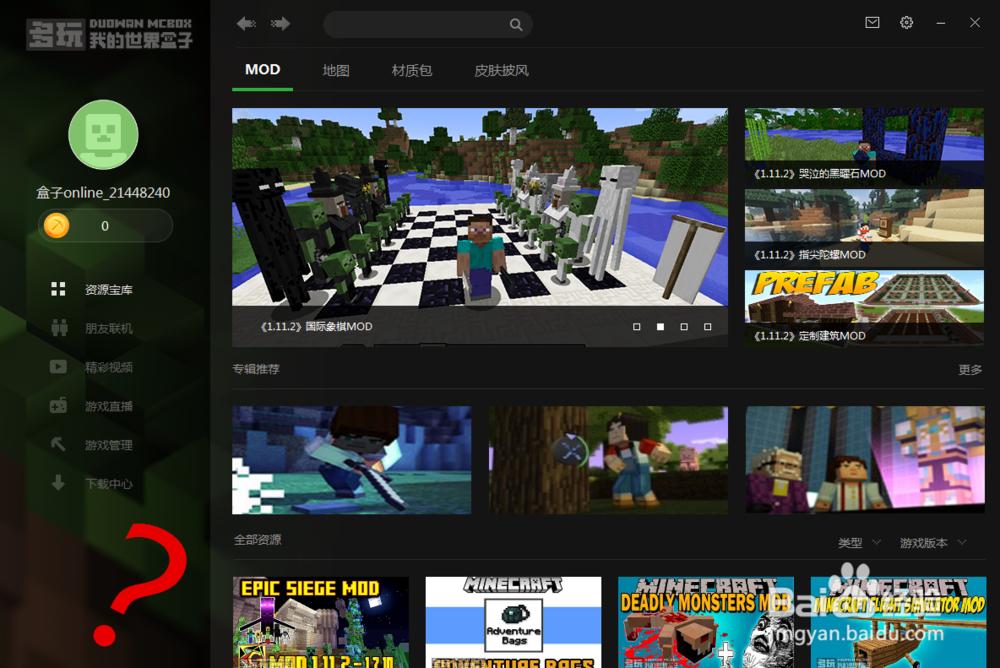Click the 全部资源 section heading
This screenshot has width=1000, height=668.
pos(258,540)
